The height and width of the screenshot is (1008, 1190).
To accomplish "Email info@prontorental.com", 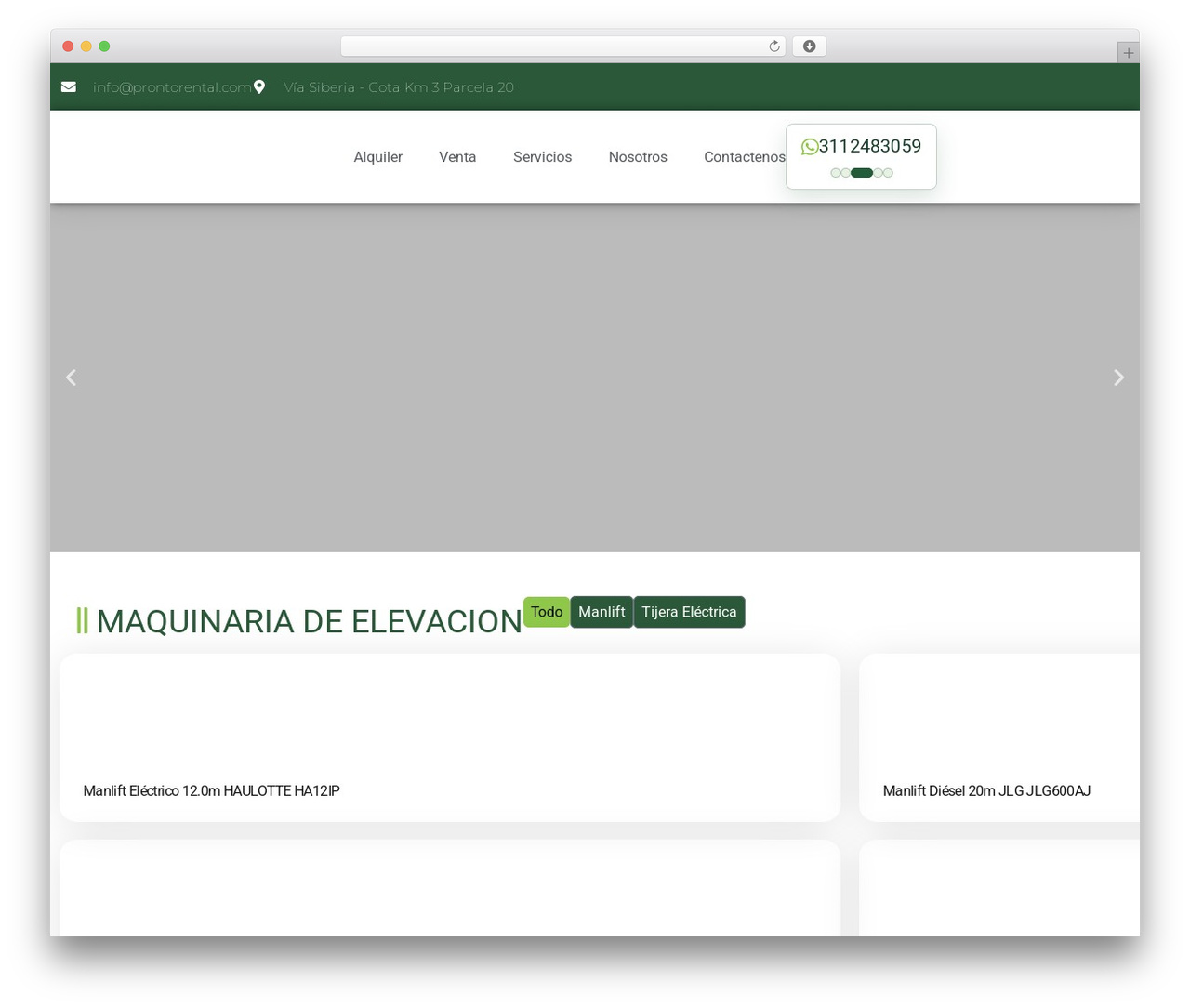I will click(x=172, y=87).
